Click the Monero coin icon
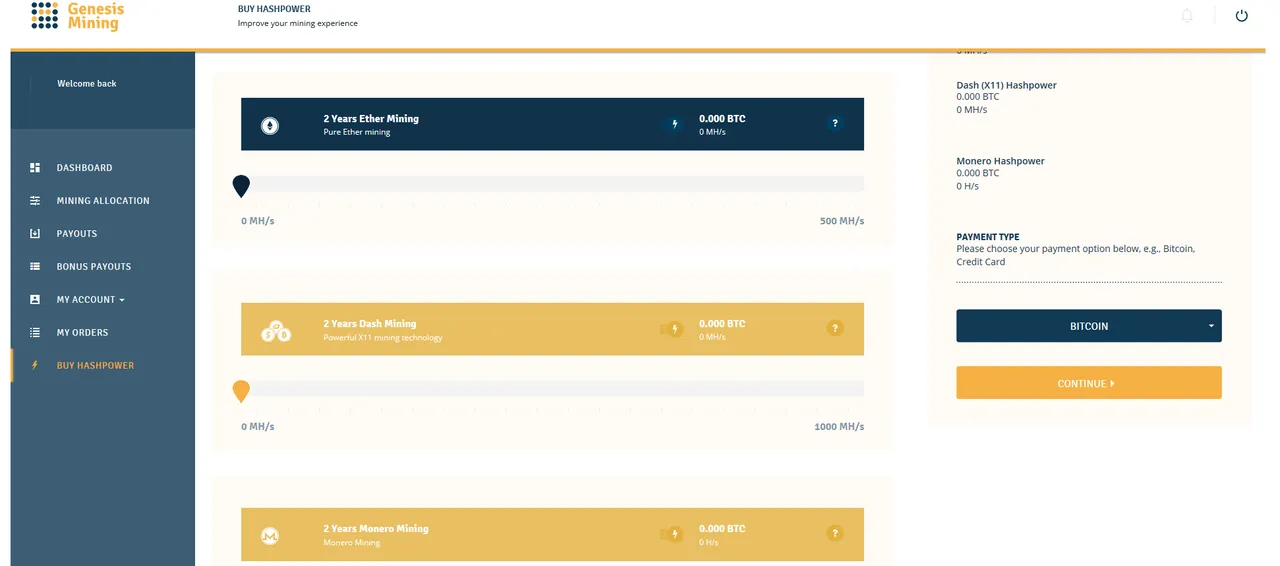1280x566 pixels. coord(270,536)
